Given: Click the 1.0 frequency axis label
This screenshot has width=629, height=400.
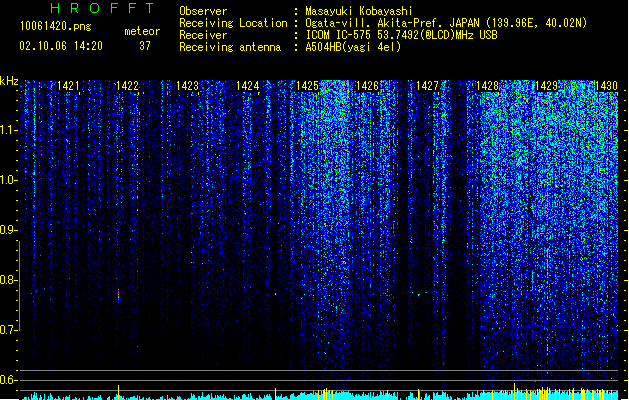Looking at the screenshot, I should [x=8, y=180].
